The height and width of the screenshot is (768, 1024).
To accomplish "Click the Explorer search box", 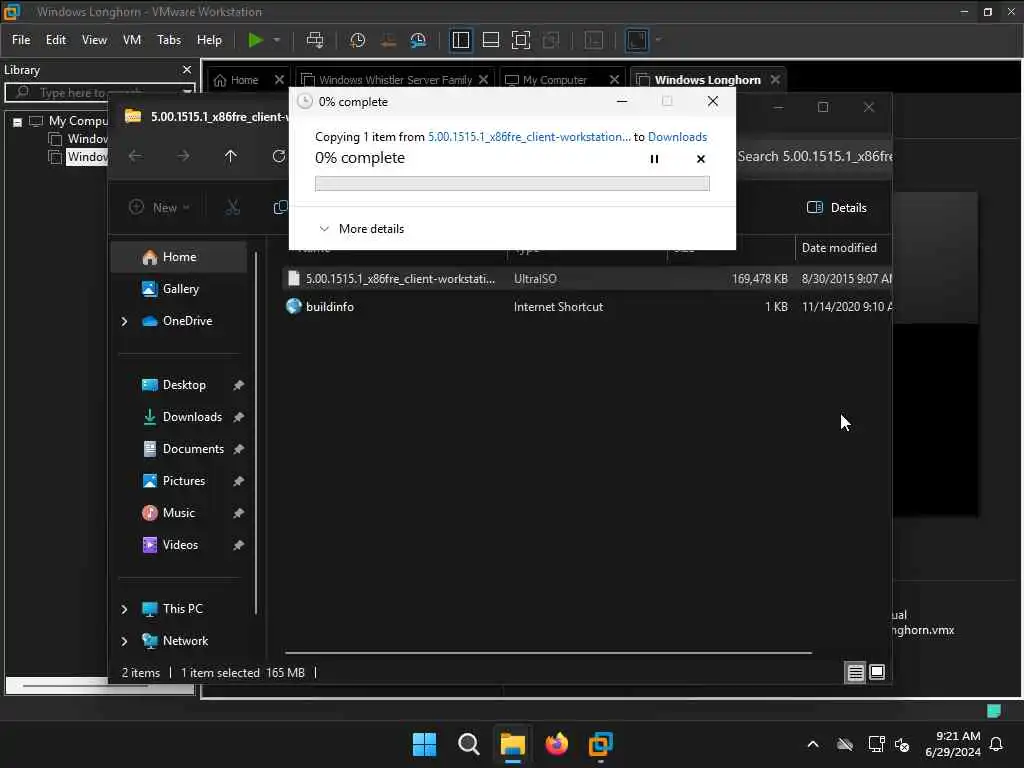I will click(x=814, y=157).
